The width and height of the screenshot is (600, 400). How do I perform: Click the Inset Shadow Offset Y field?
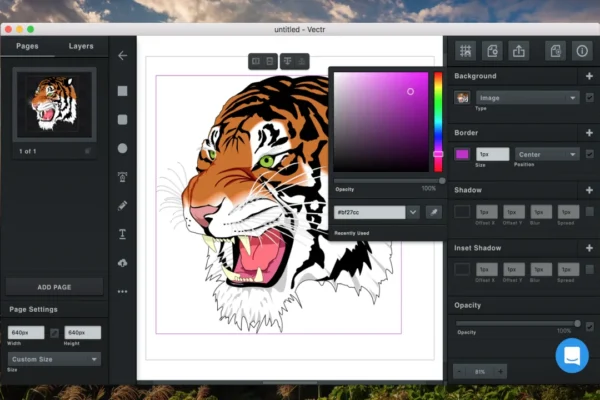pyautogui.click(x=514, y=269)
